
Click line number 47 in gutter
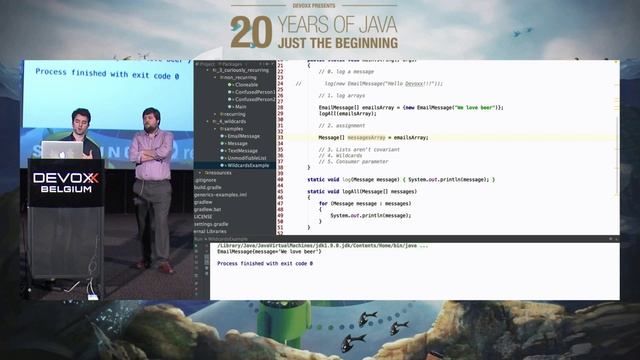(x=280, y=204)
